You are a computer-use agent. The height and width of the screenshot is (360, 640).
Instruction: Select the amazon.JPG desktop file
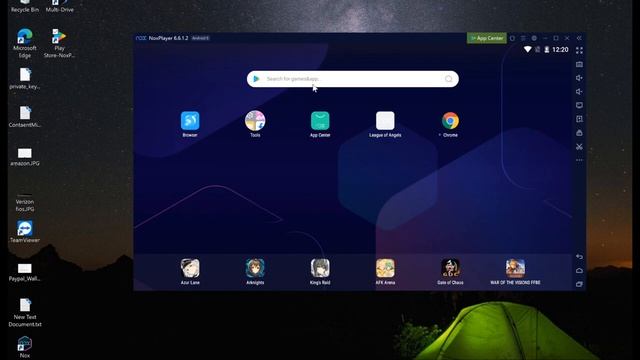click(25, 157)
